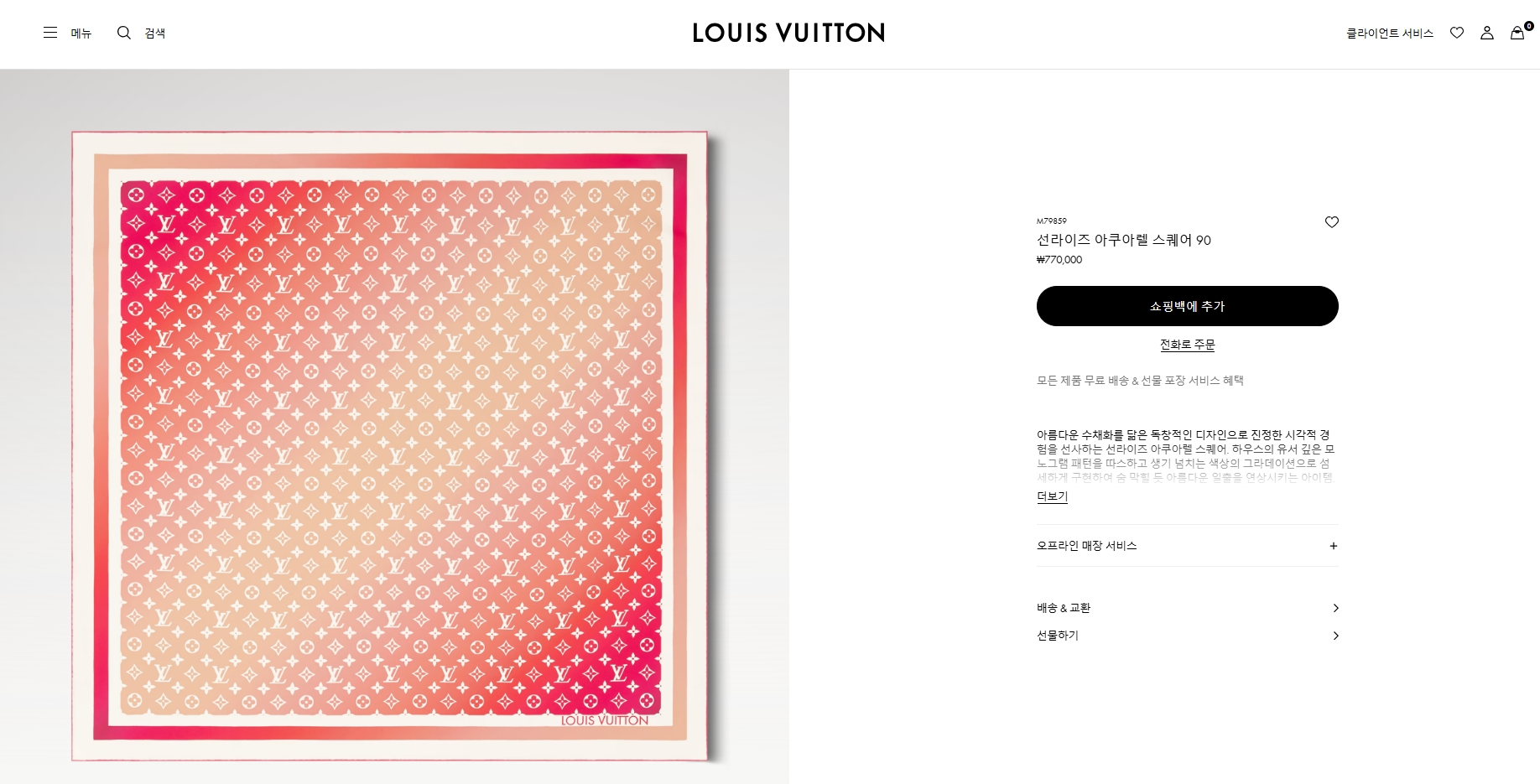Screen dimensions: 1540x784
Task: Click the Louis Vuitton logo
Action: tap(788, 33)
